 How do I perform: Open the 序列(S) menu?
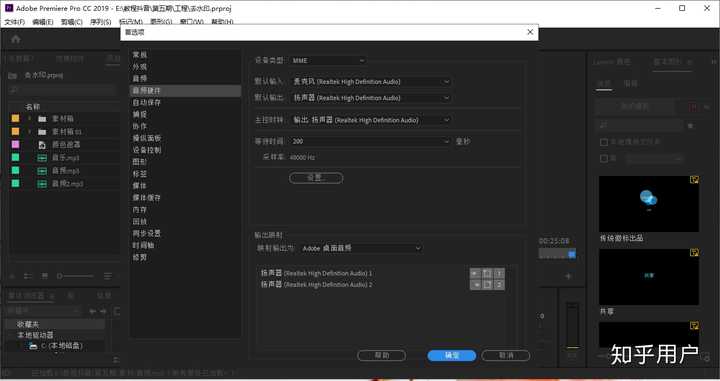pyautogui.click(x=101, y=22)
